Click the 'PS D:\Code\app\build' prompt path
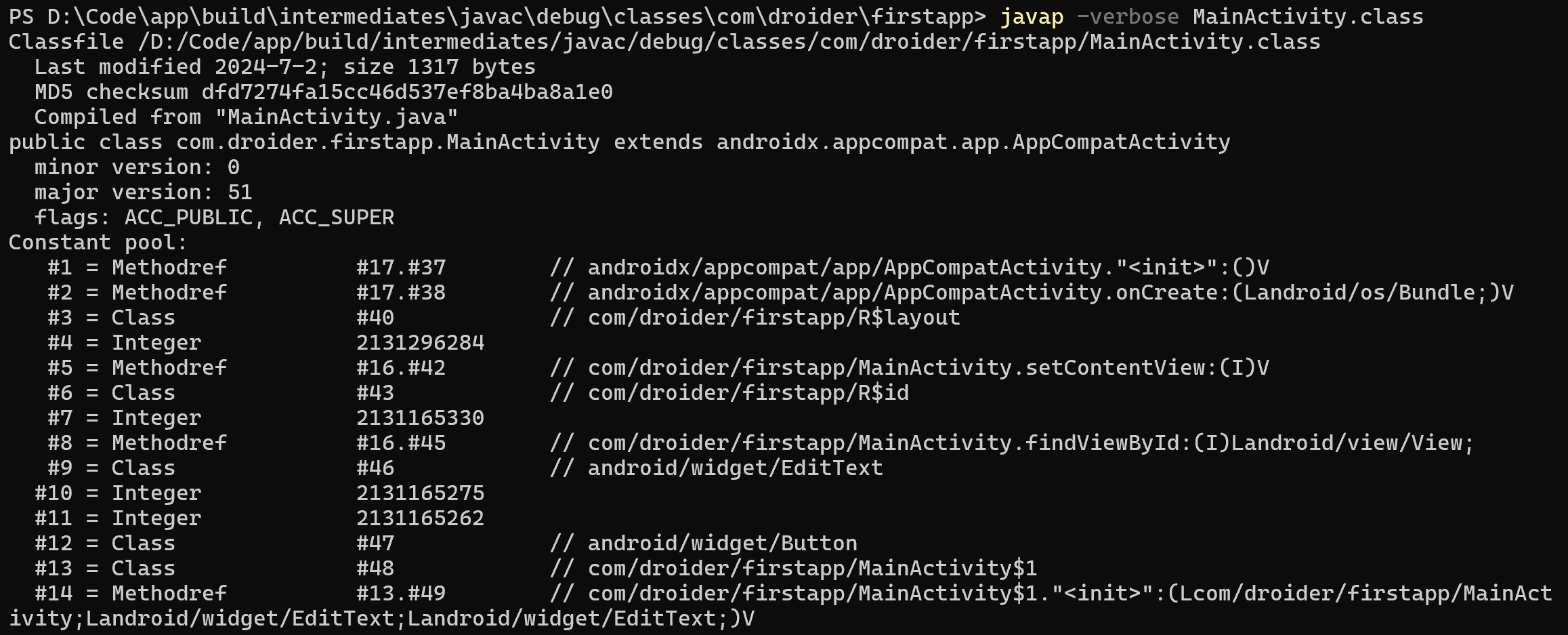Screen dimensions: 1568x635 tap(497, 16)
